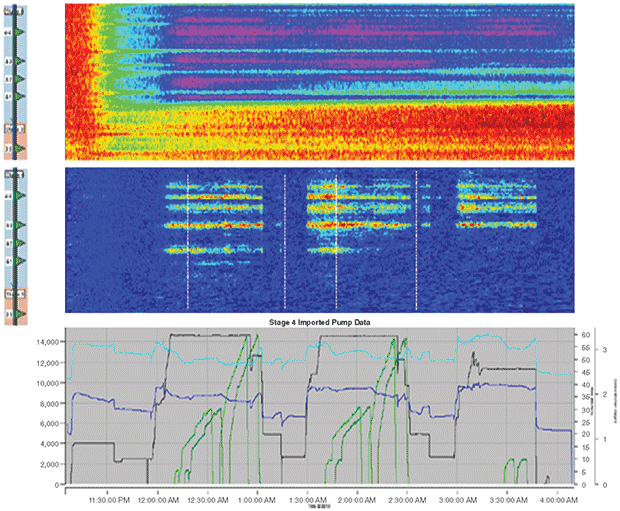
Task: Click topmost green marker in upper well track
Action: coord(20,33)
